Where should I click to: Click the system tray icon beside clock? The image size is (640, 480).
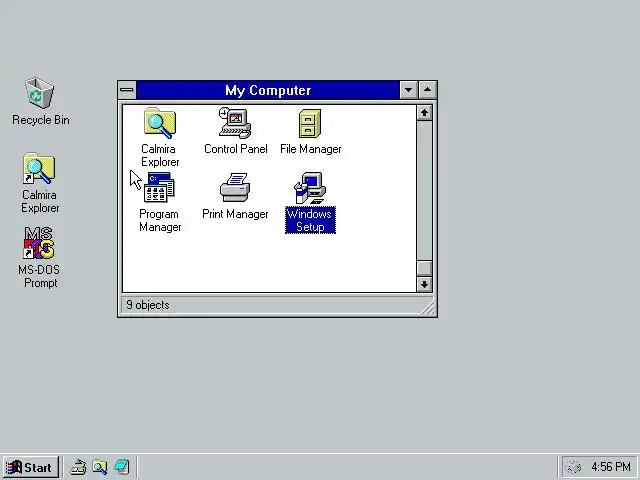point(574,467)
